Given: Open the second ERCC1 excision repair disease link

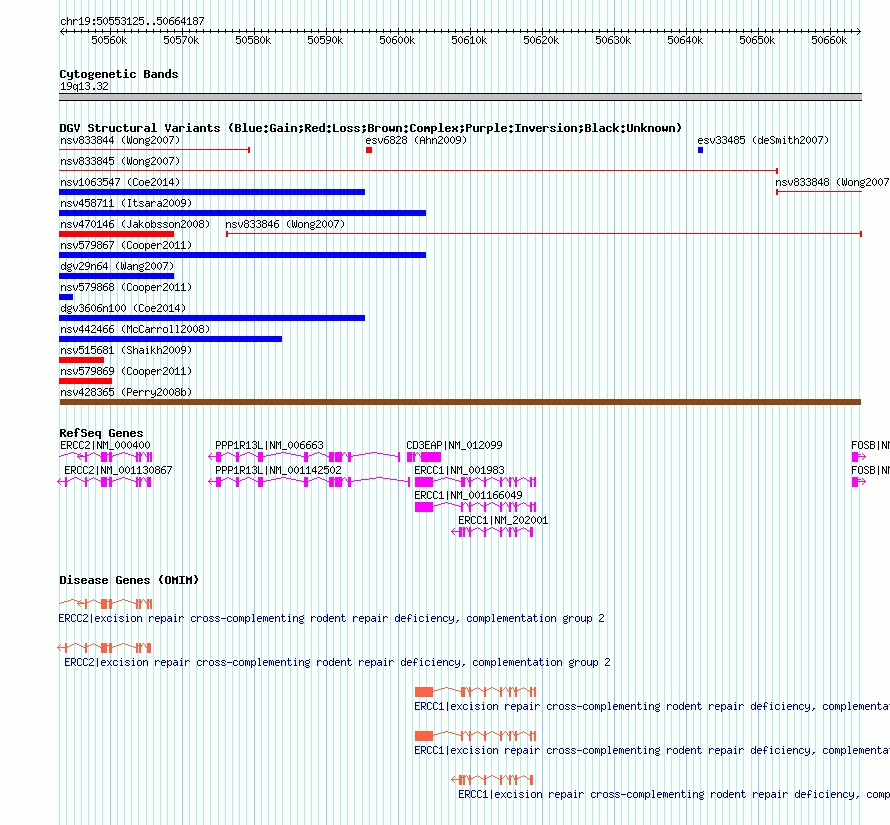Looking at the screenshot, I should (652, 751).
